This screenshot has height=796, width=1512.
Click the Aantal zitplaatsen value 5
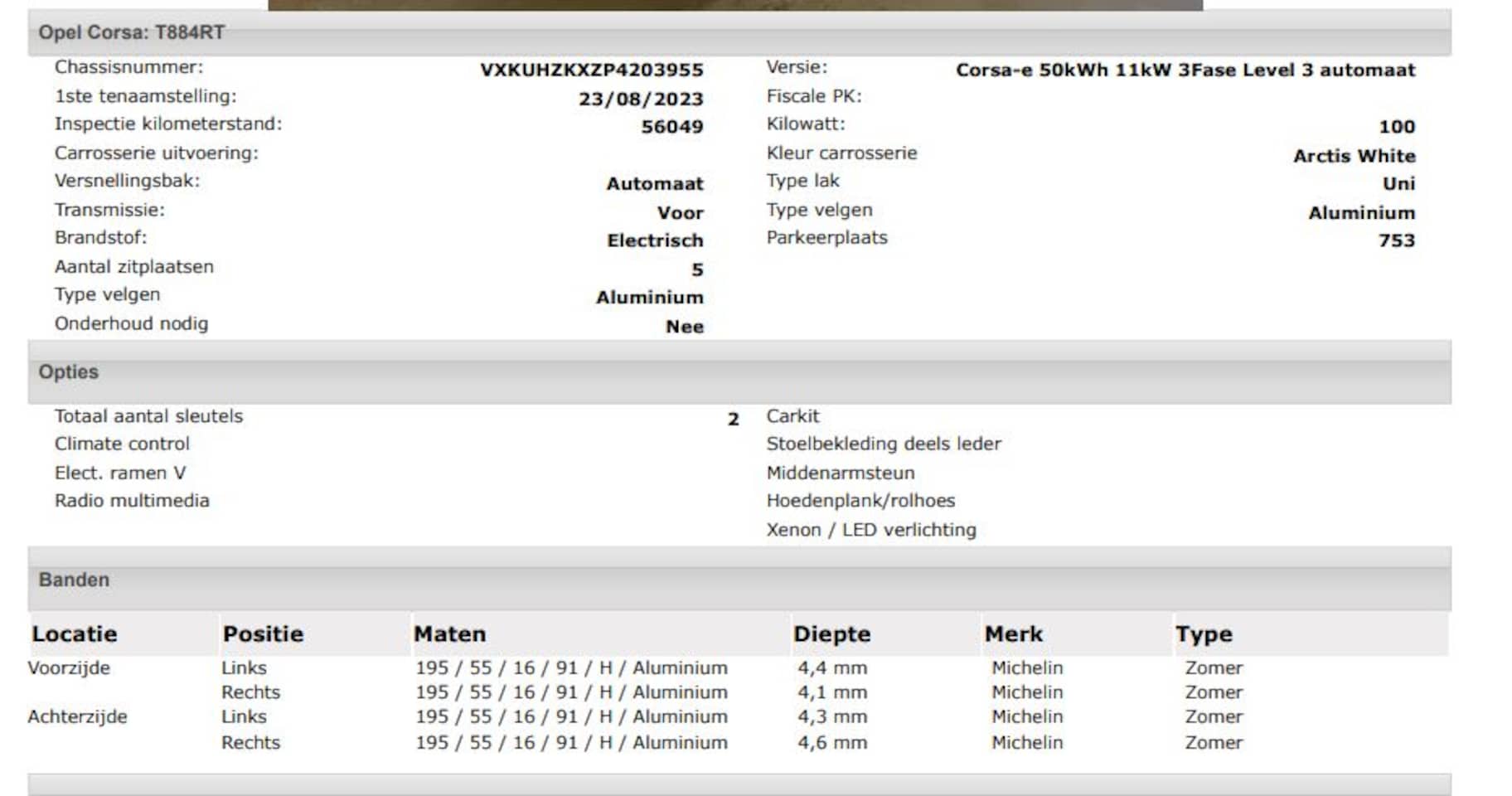click(x=697, y=269)
